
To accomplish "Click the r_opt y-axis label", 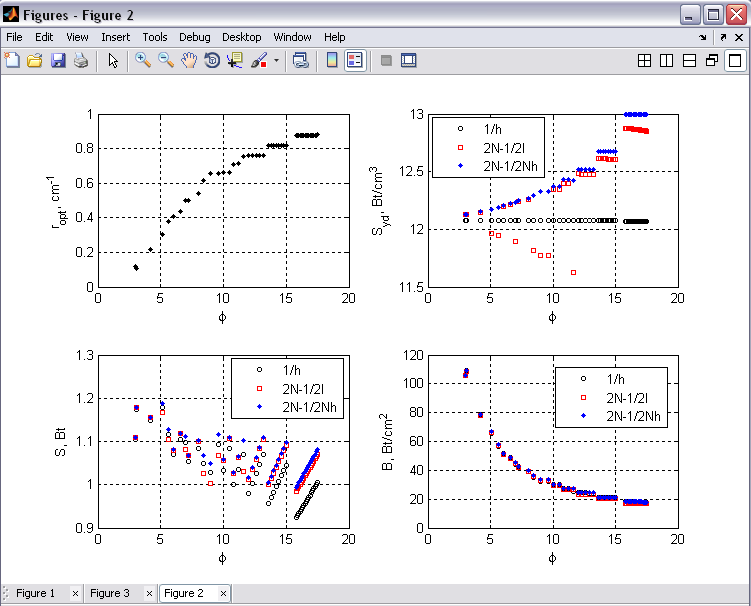I will point(59,201).
